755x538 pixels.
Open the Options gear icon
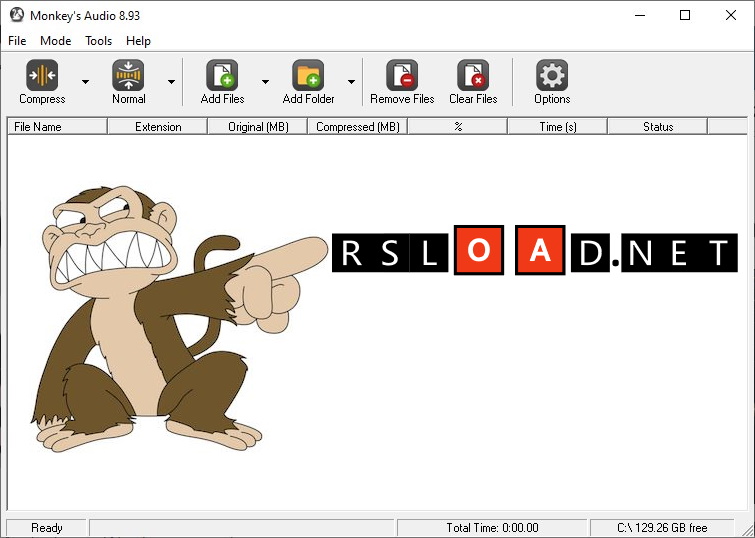(x=552, y=76)
